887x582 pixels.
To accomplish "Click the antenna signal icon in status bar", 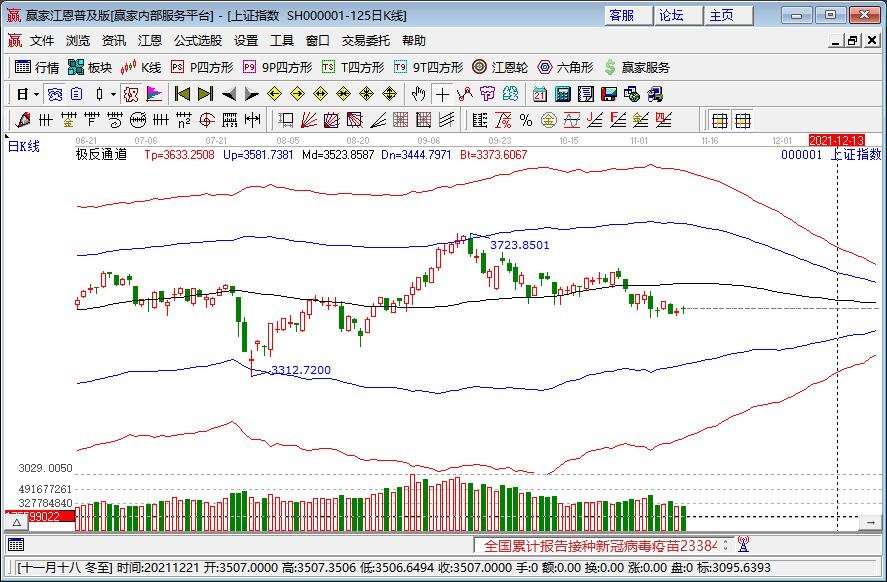I will tap(743, 545).
